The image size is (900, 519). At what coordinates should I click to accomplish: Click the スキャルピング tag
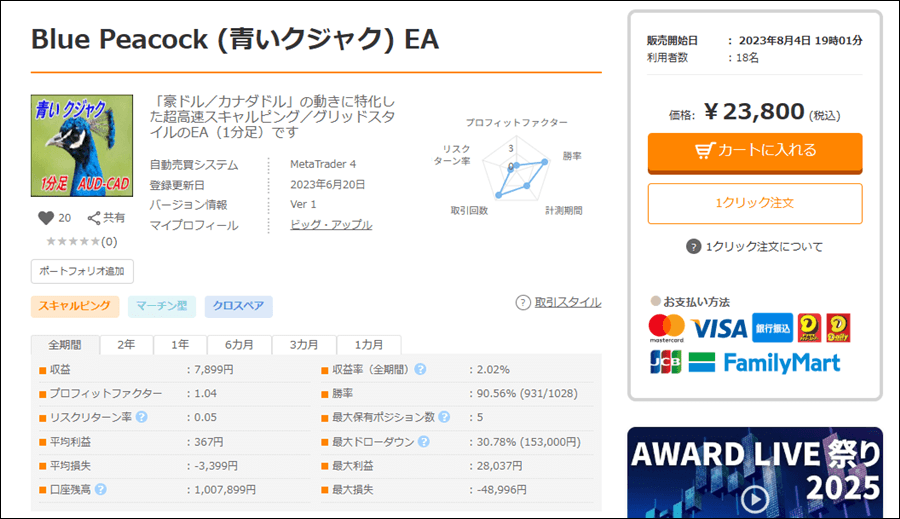pos(75,307)
